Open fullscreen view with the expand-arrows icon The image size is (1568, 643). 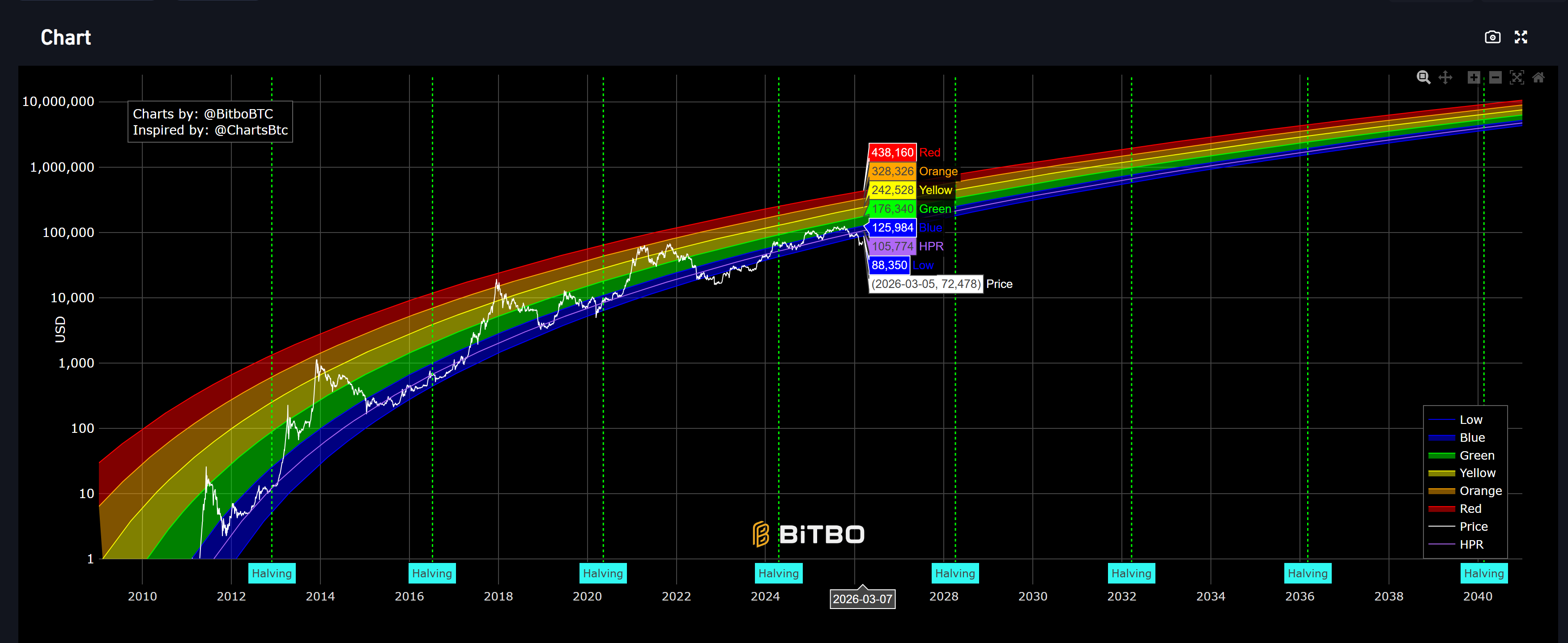[1521, 37]
